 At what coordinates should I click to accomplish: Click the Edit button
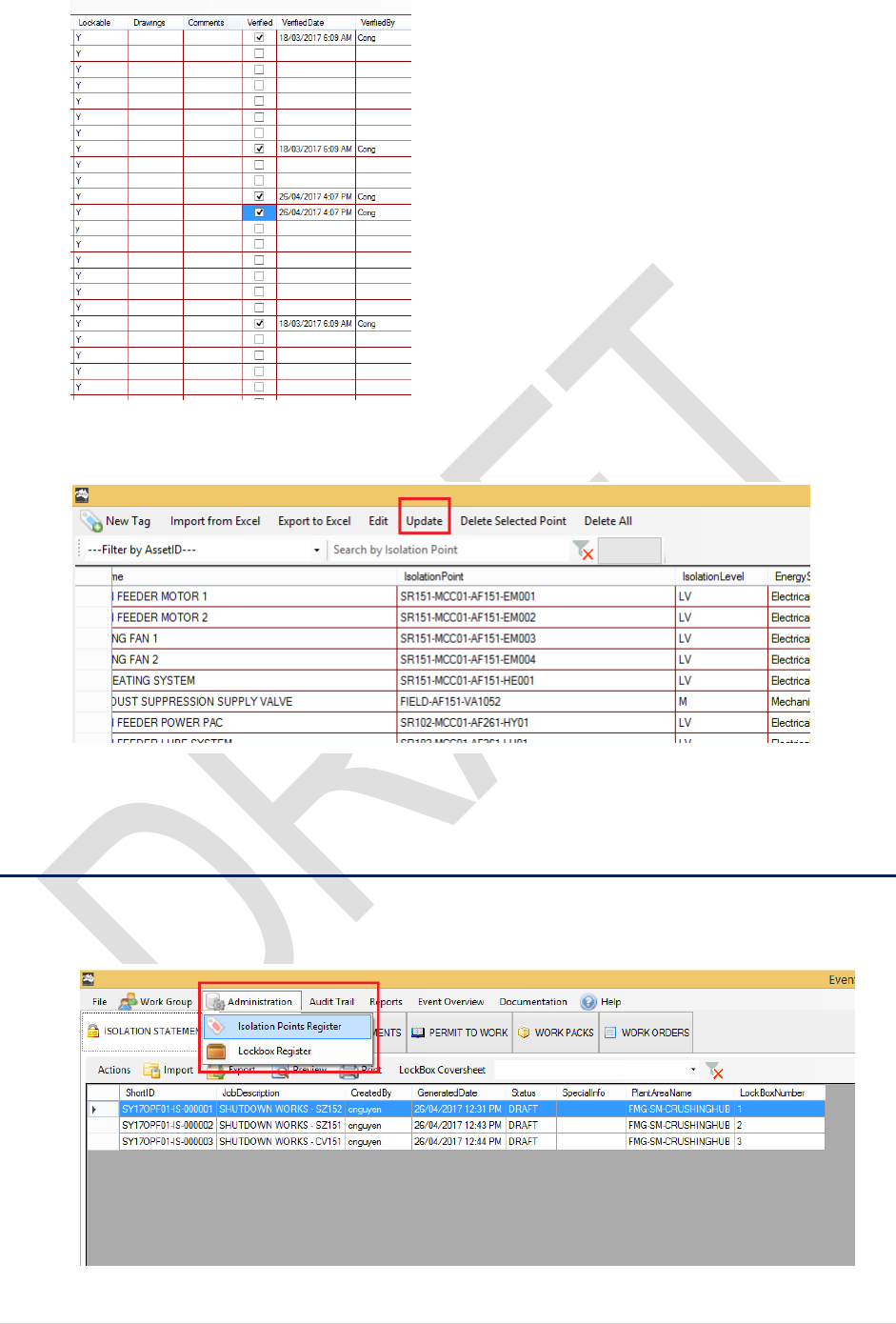[x=378, y=521]
